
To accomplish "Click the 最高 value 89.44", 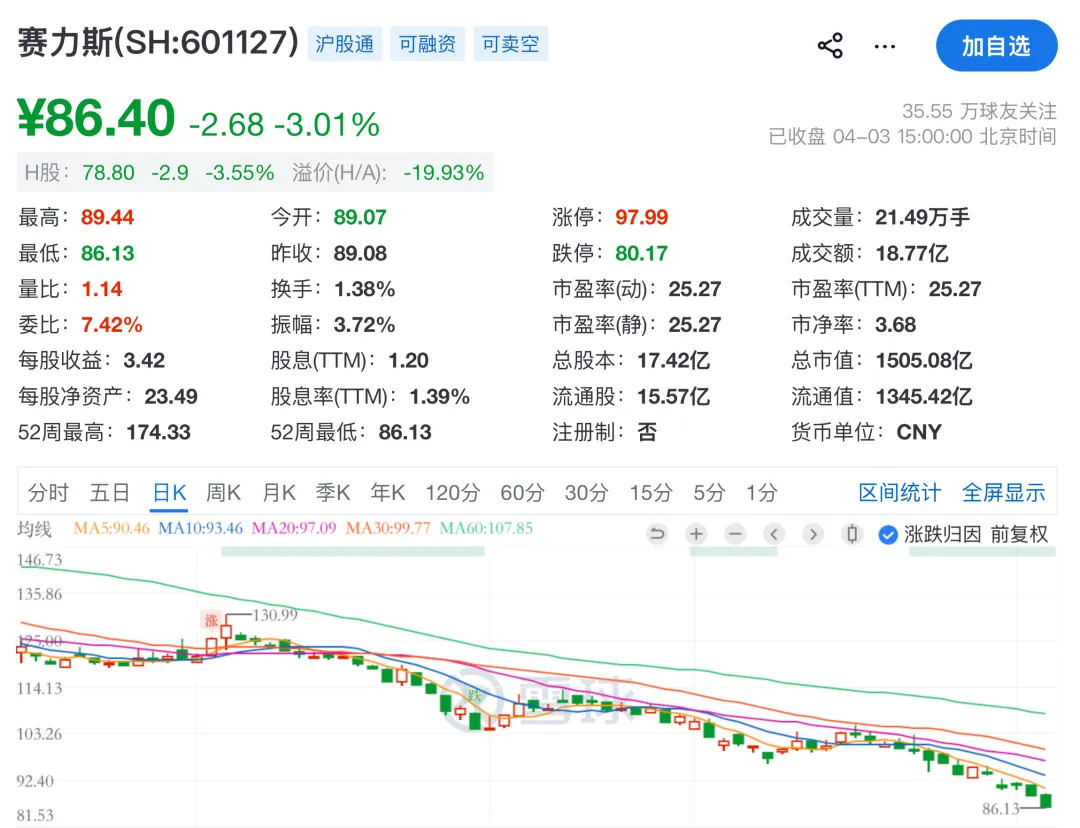I will [x=107, y=217].
